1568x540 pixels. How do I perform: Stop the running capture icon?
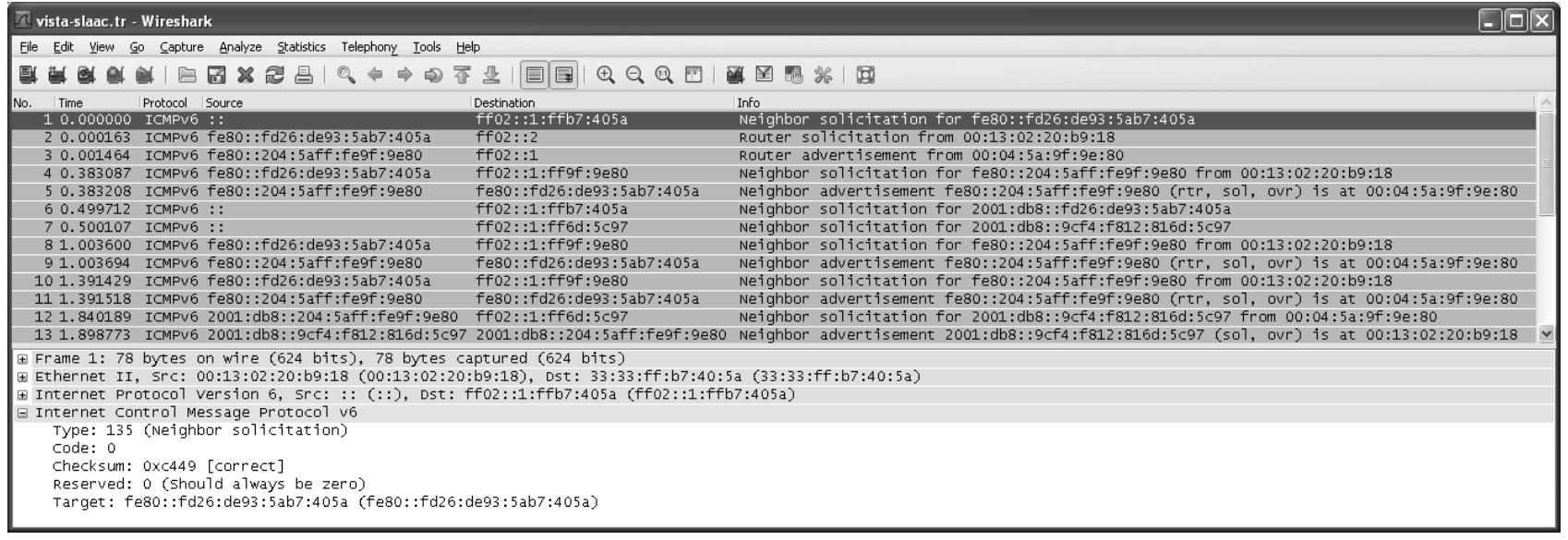point(115,76)
